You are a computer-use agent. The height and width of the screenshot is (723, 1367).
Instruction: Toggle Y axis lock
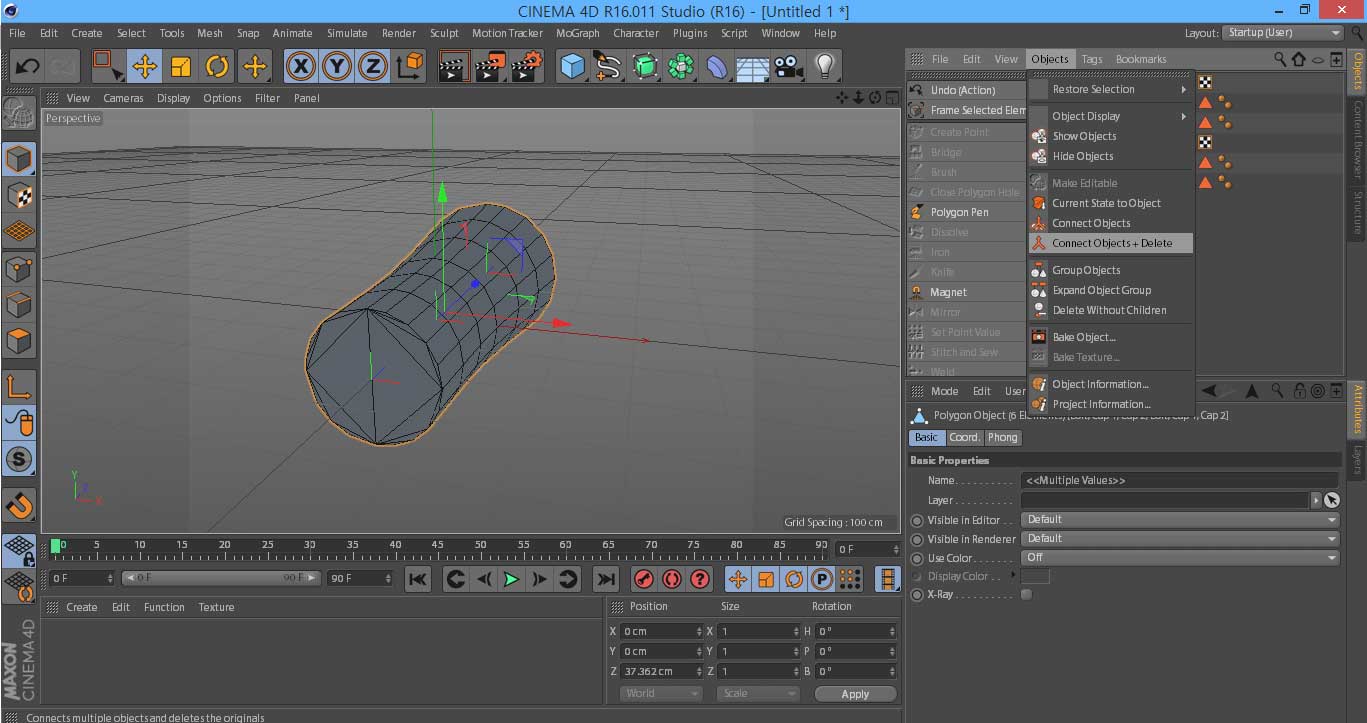pos(338,67)
